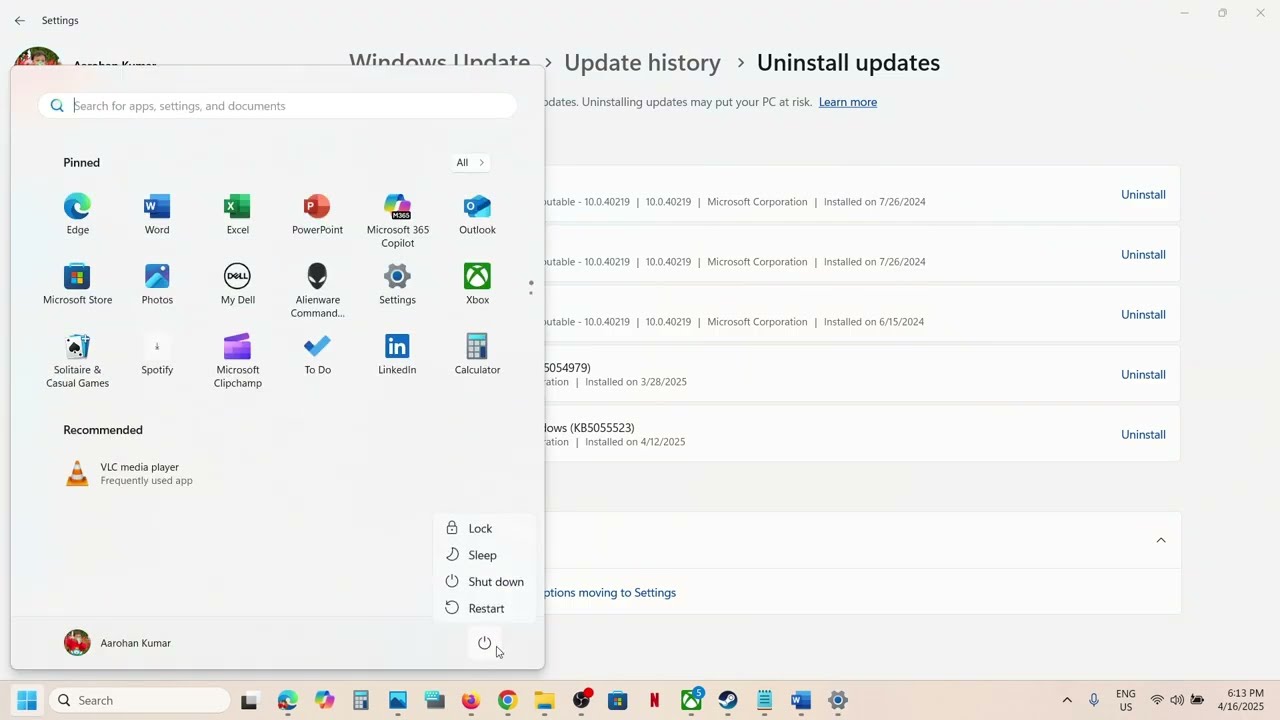Launch Microsoft Clipchamp
The width and height of the screenshot is (1280, 720).
[x=237, y=360]
